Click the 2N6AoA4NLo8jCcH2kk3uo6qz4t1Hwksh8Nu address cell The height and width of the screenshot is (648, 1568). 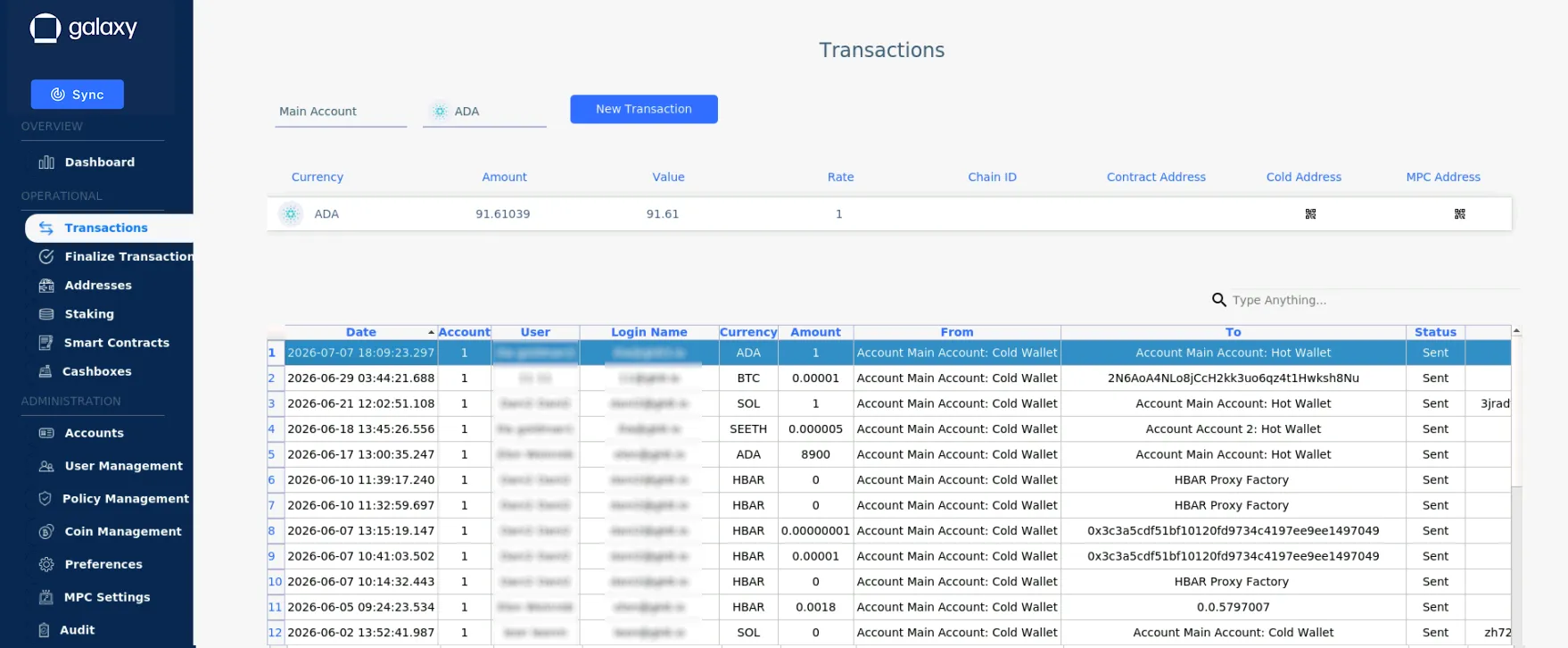[x=1234, y=378]
